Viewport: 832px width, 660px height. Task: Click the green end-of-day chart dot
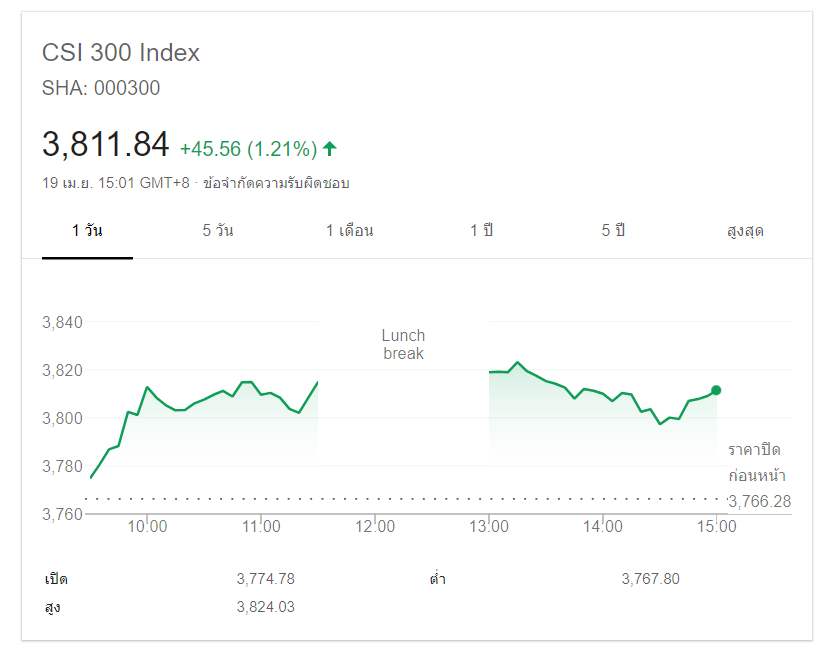[x=716, y=390]
